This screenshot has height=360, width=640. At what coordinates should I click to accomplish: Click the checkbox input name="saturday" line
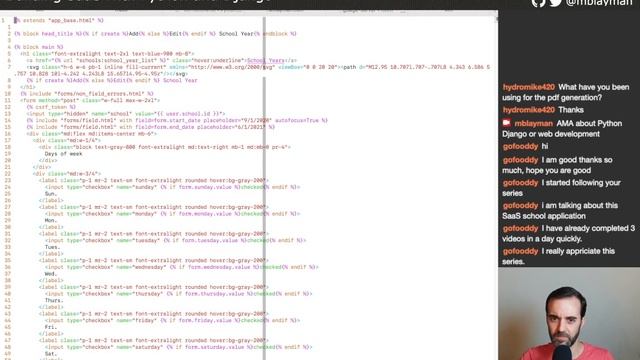(x=179, y=347)
